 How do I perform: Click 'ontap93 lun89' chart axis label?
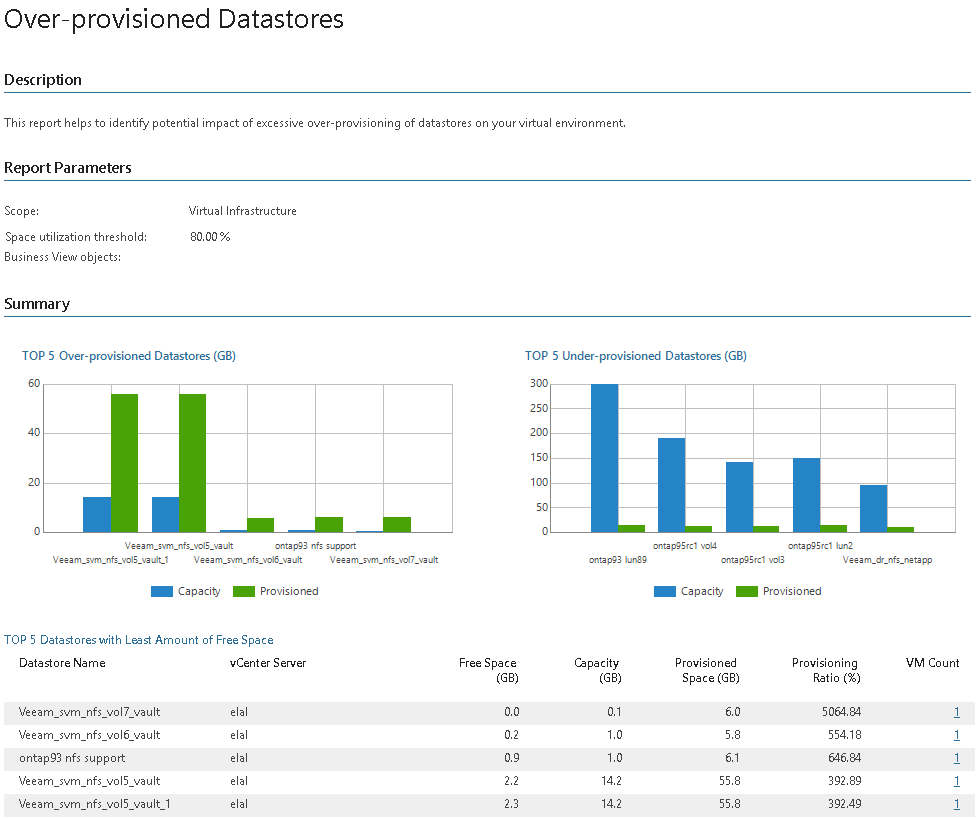point(617,560)
